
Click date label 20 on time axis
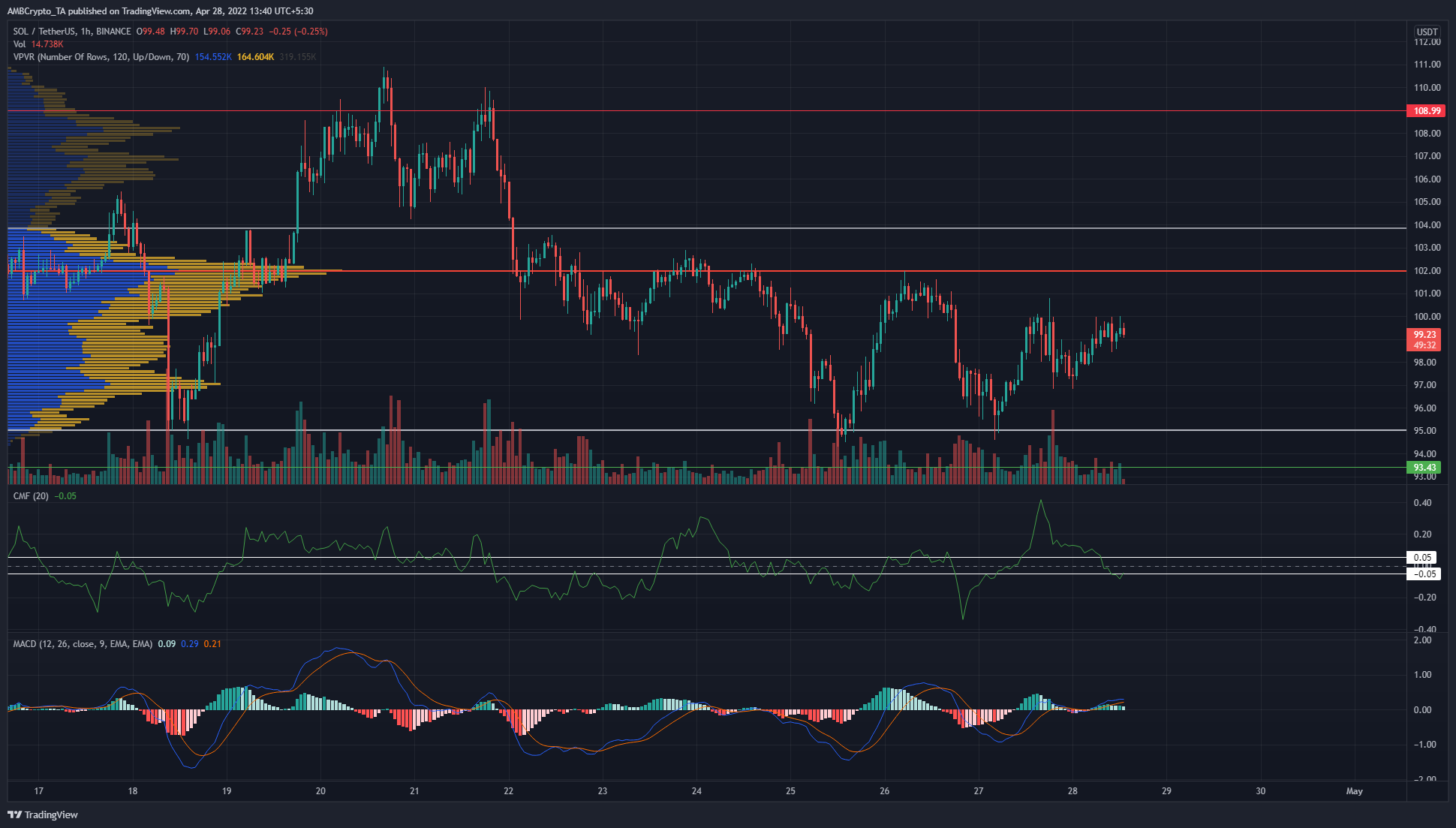(320, 791)
